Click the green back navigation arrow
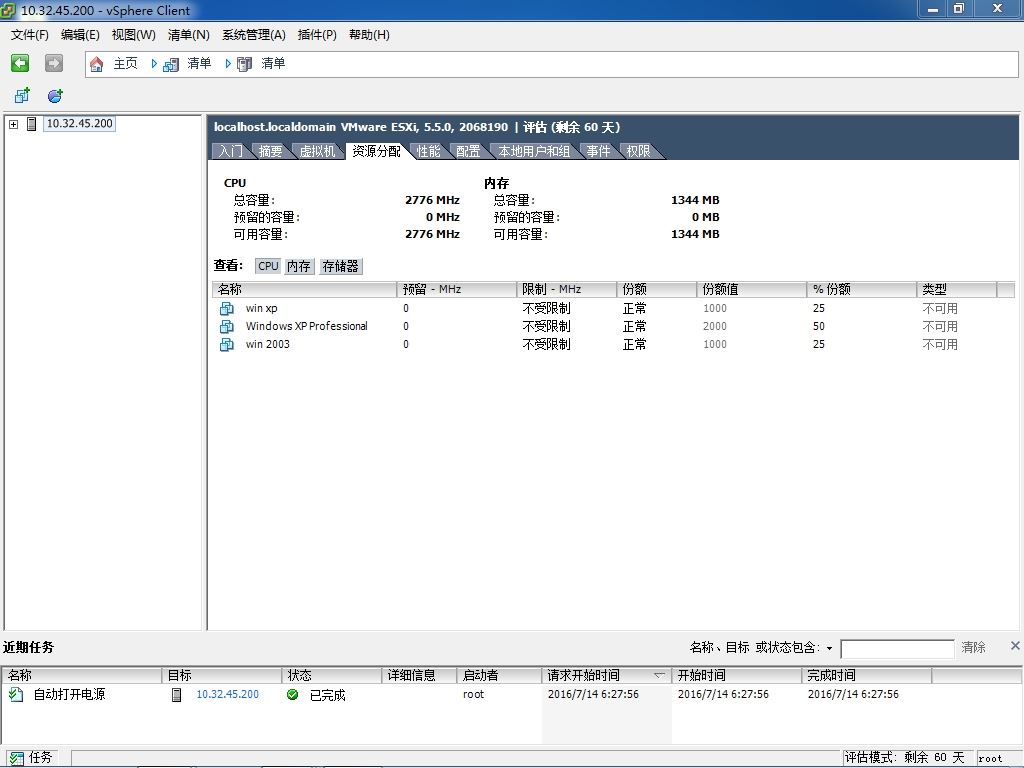The width and height of the screenshot is (1024, 768). (20, 63)
